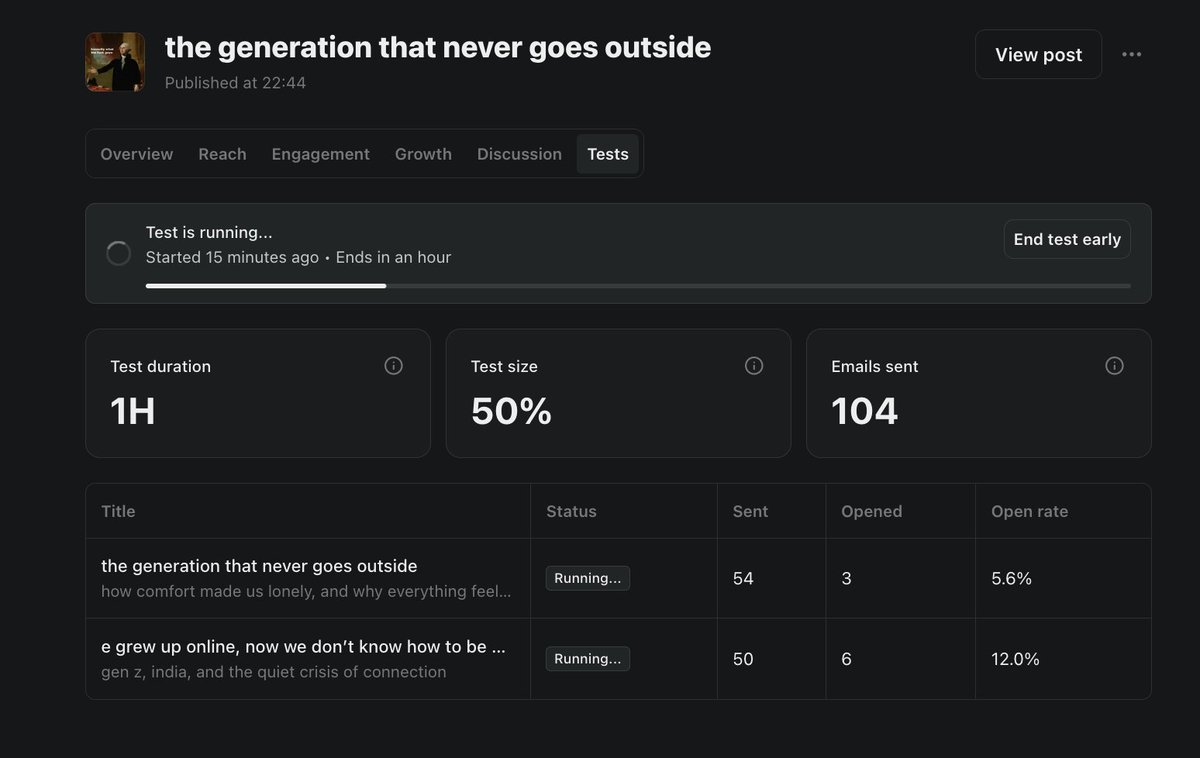Click the Sent value 50
This screenshot has width=1200, height=758.
click(x=743, y=659)
